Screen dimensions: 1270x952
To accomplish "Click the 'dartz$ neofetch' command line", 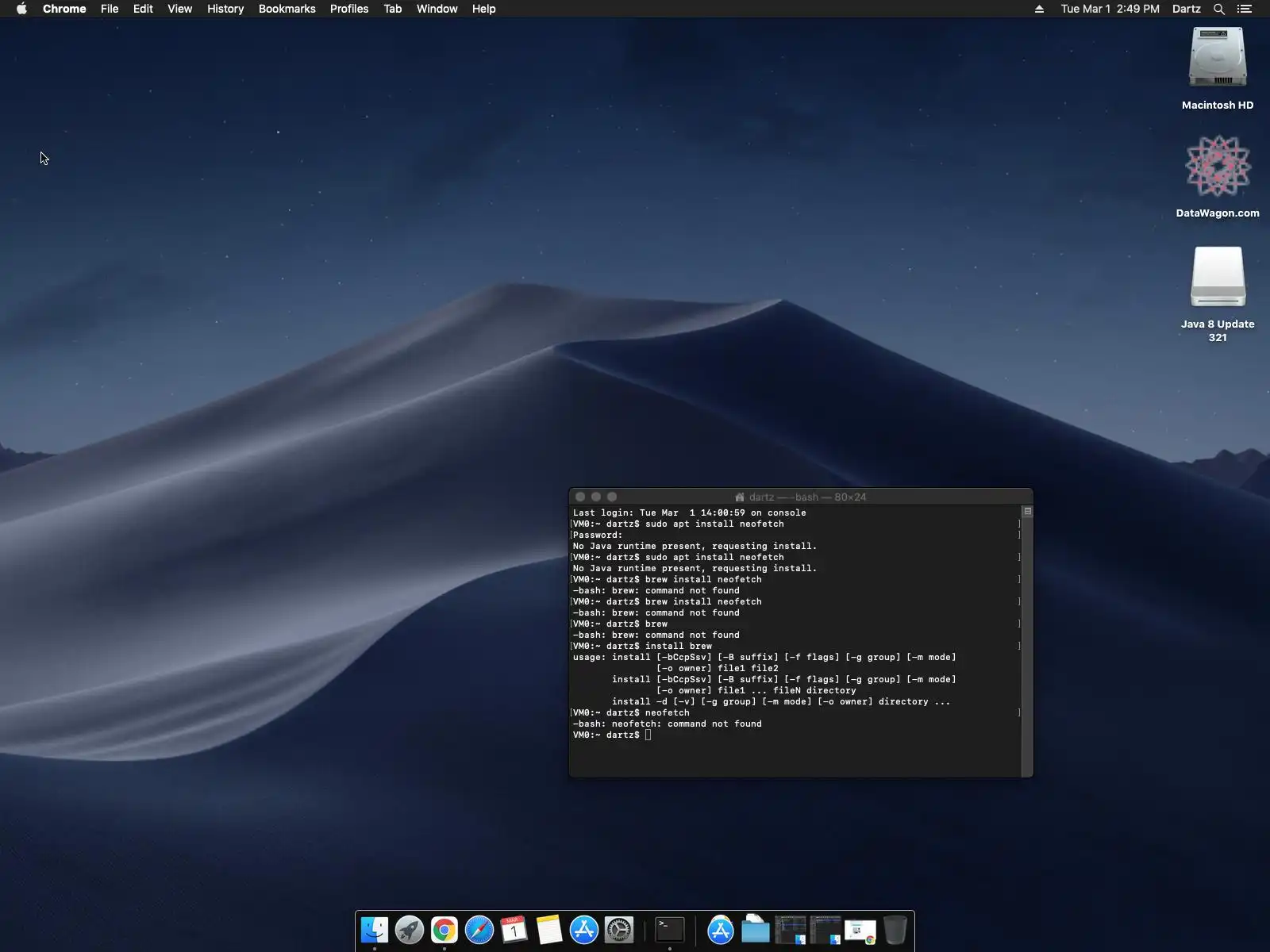I will click(x=631, y=712).
